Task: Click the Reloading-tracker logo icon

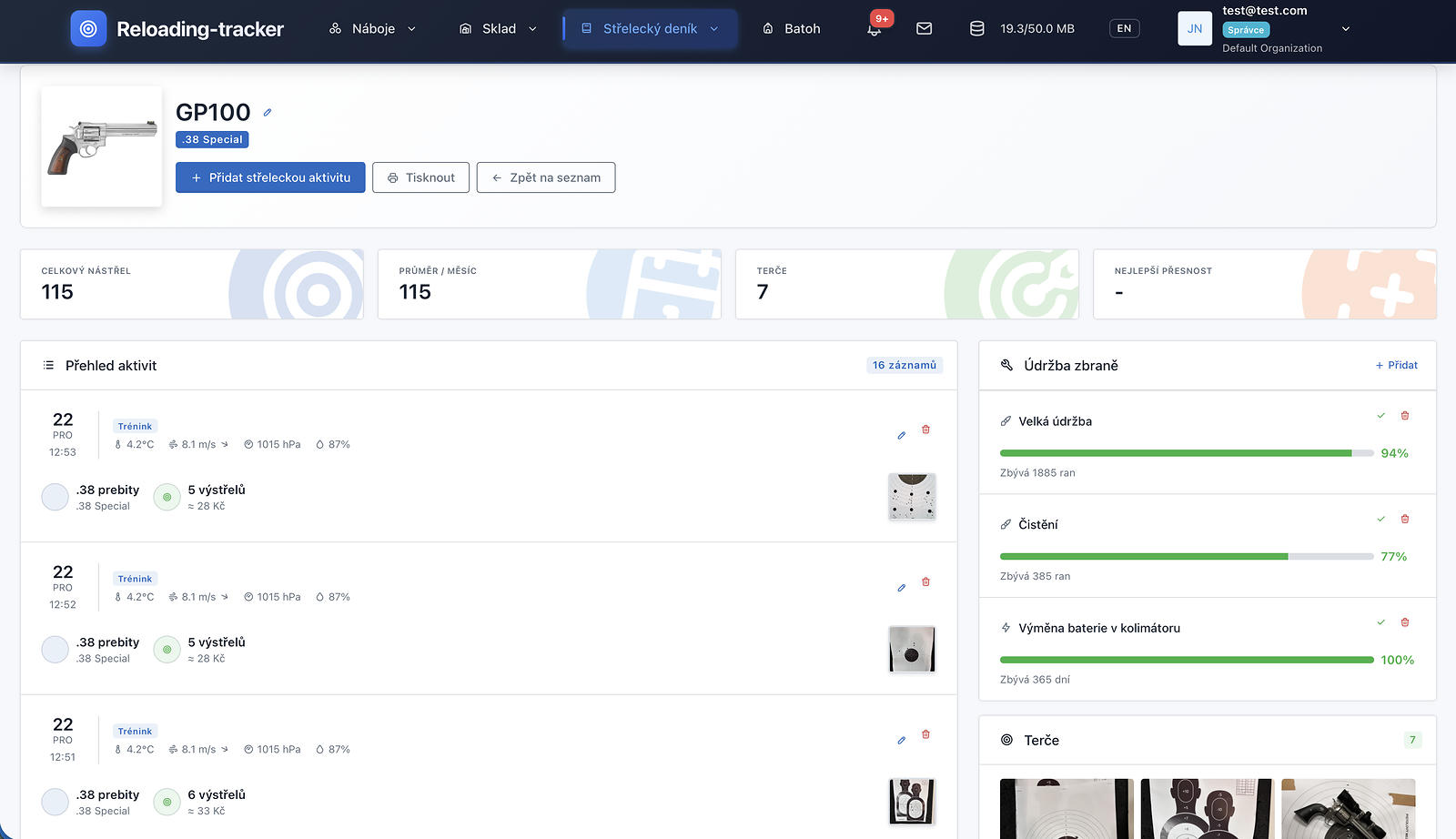Action: point(88,29)
